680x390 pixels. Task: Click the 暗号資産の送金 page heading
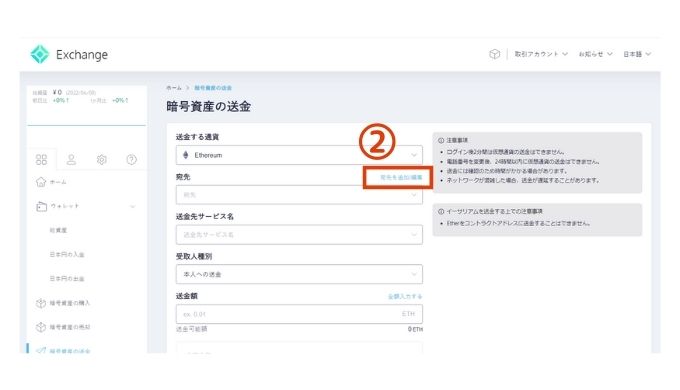point(209,107)
